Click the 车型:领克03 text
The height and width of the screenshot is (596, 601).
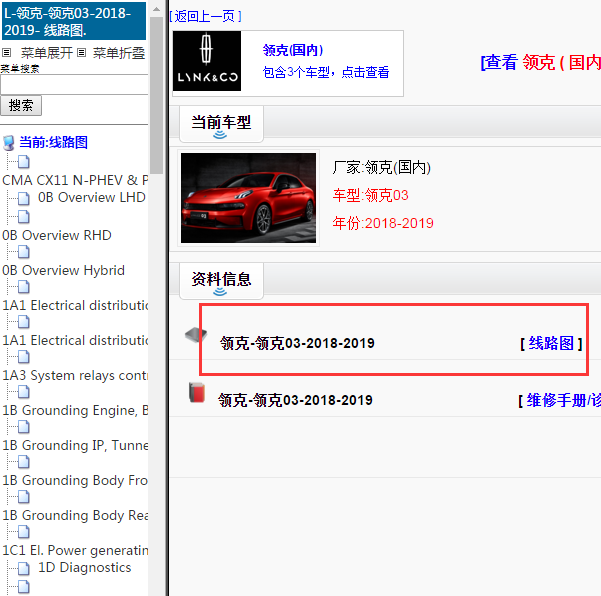(371, 195)
